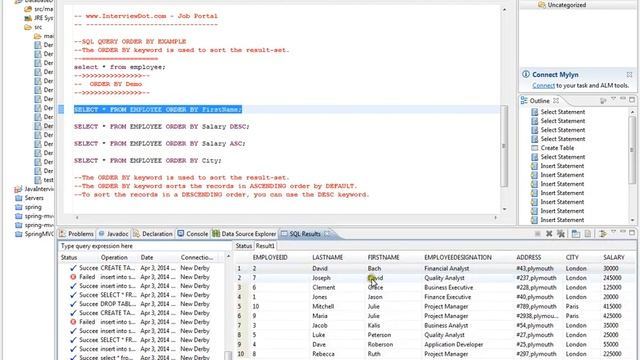Maximize the SQL Results panel
The image size is (640, 360).
632,233
